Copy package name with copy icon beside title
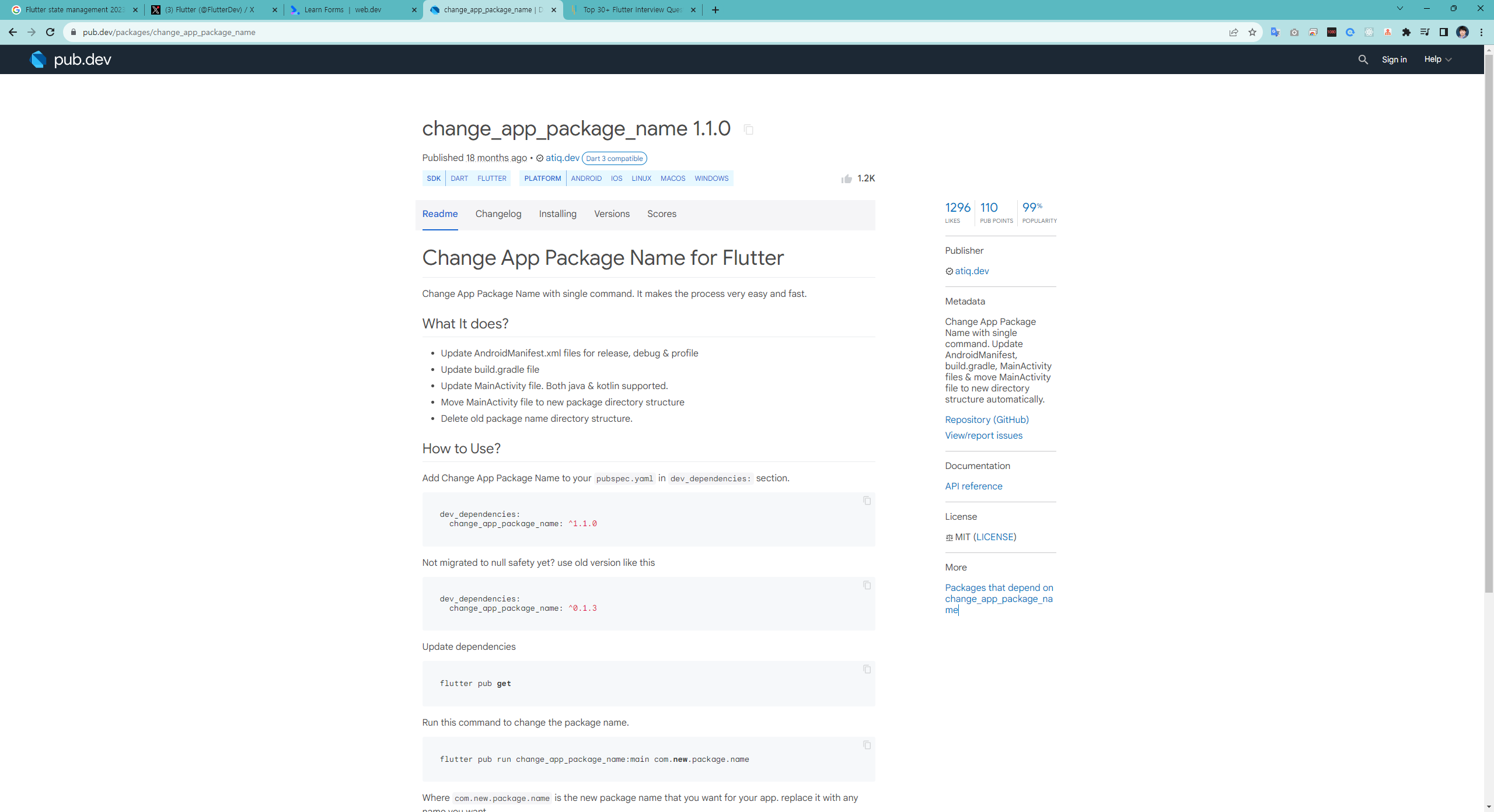This screenshot has height=812, width=1494. (x=748, y=129)
